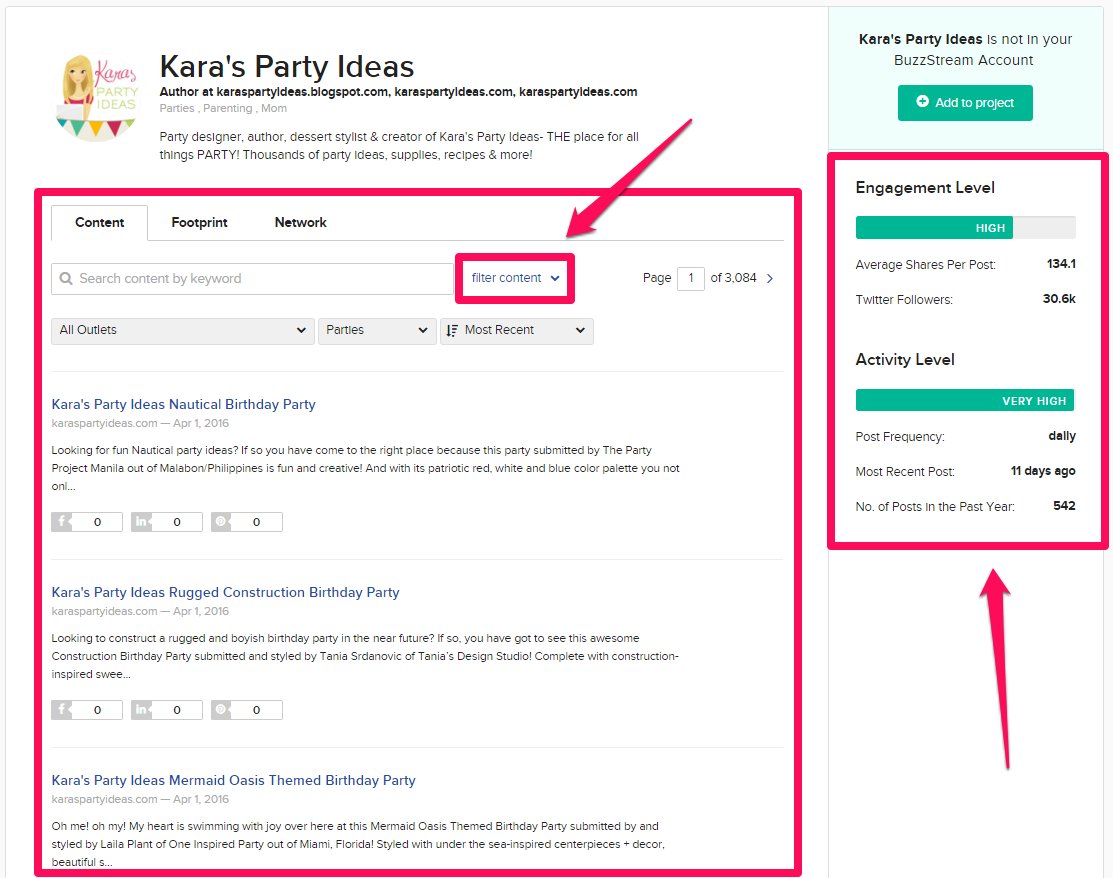
Task: Open the All Outlets dropdown
Action: coord(182,331)
